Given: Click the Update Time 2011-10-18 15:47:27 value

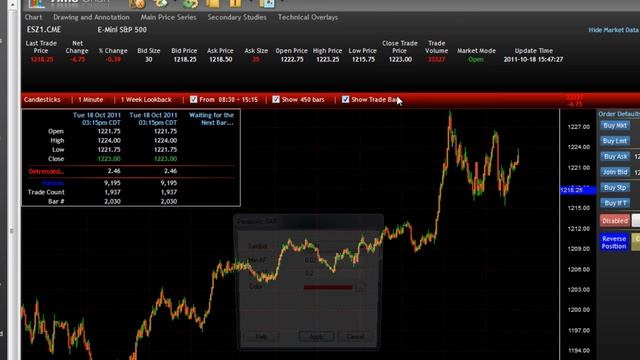Looking at the screenshot, I should click(x=533, y=60).
